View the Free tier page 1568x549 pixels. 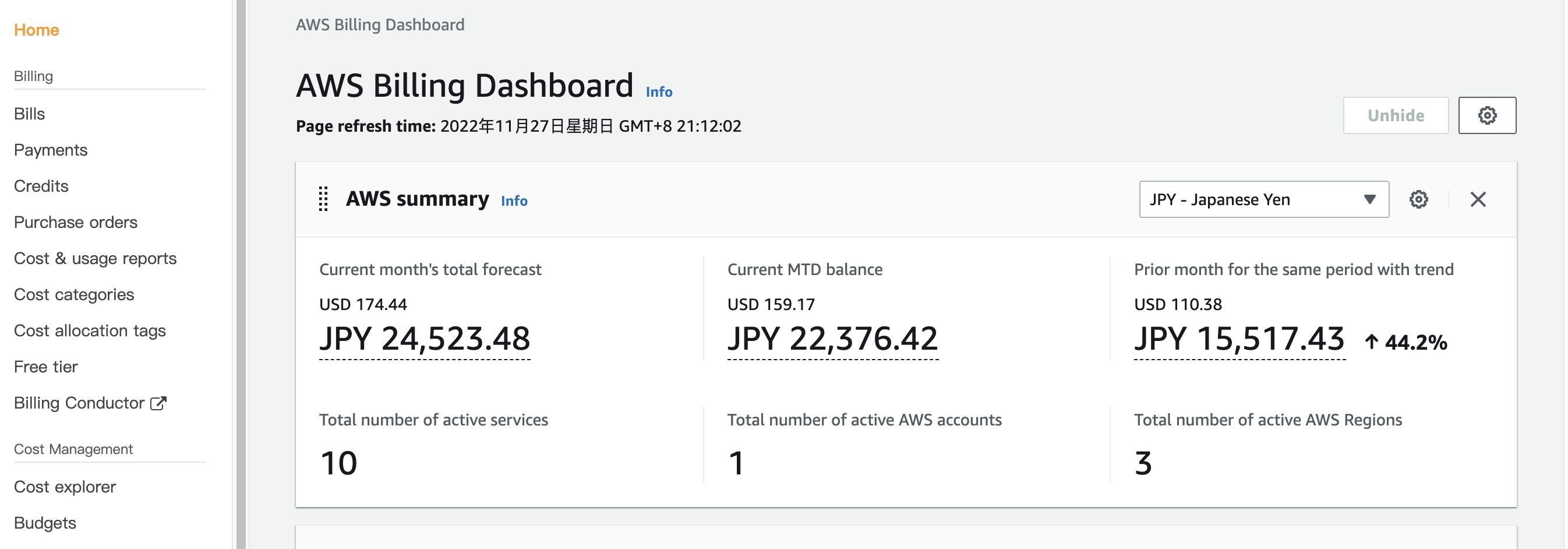tap(45, 367)
